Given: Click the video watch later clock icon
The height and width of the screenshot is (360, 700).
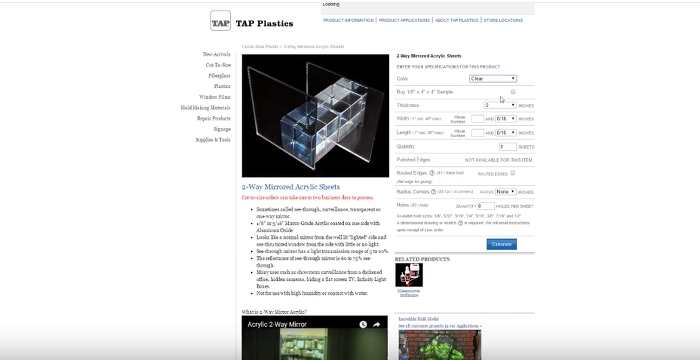Looking at the screenshot, I should coord(363,325).
